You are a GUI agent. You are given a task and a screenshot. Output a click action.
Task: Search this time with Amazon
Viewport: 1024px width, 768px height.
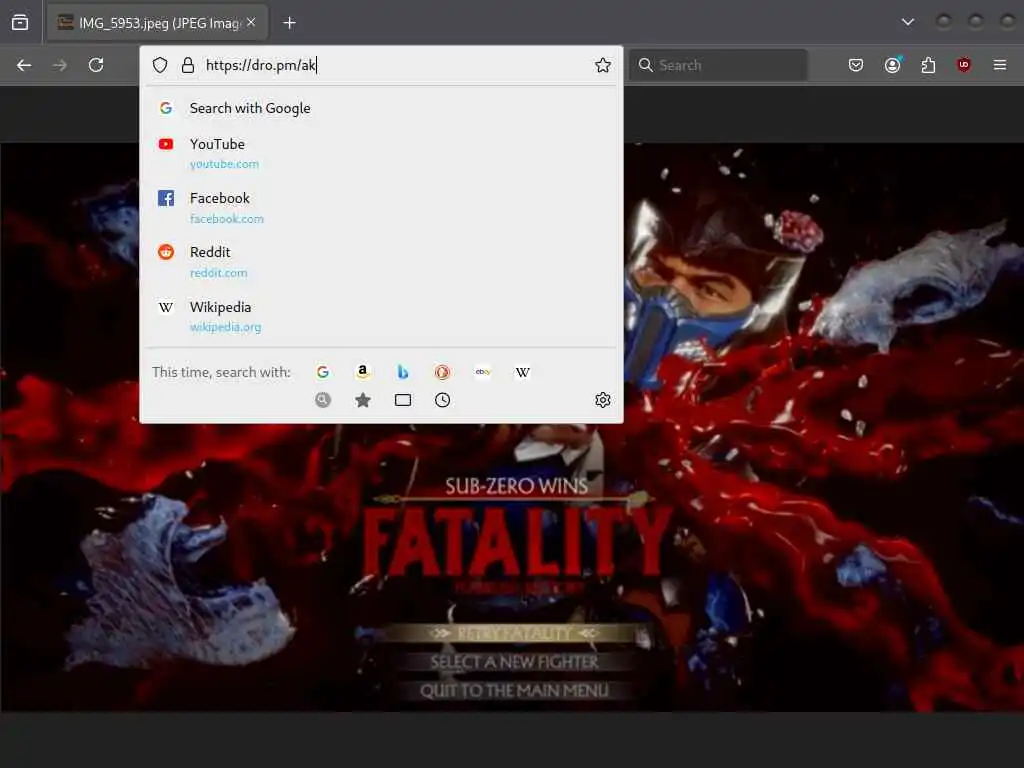tap(362, 372)
